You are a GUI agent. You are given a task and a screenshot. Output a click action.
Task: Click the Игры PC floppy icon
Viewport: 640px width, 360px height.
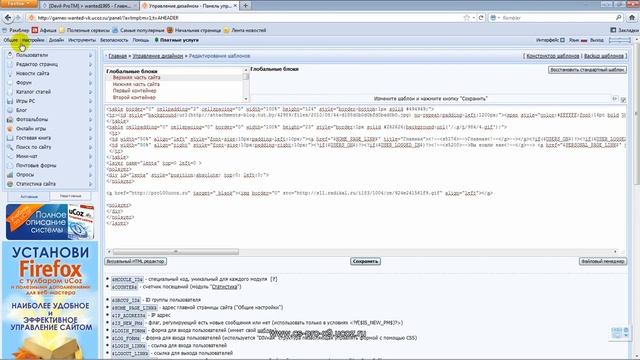pos(10,101)
